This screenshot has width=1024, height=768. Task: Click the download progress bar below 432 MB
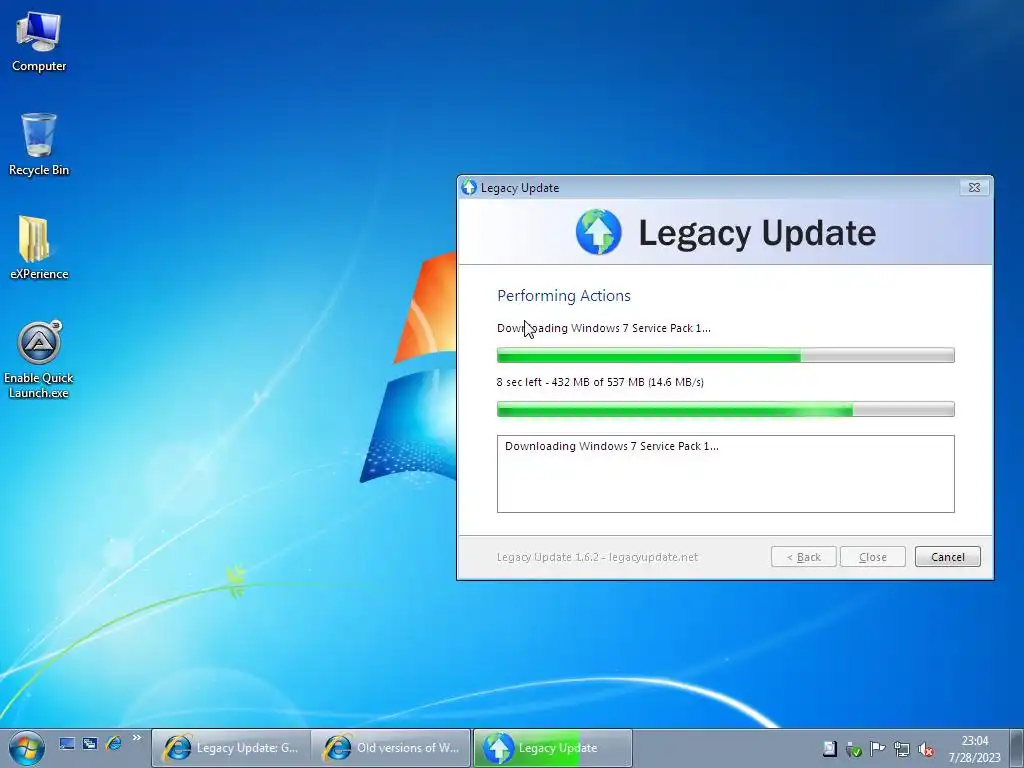tap(726, 409)
